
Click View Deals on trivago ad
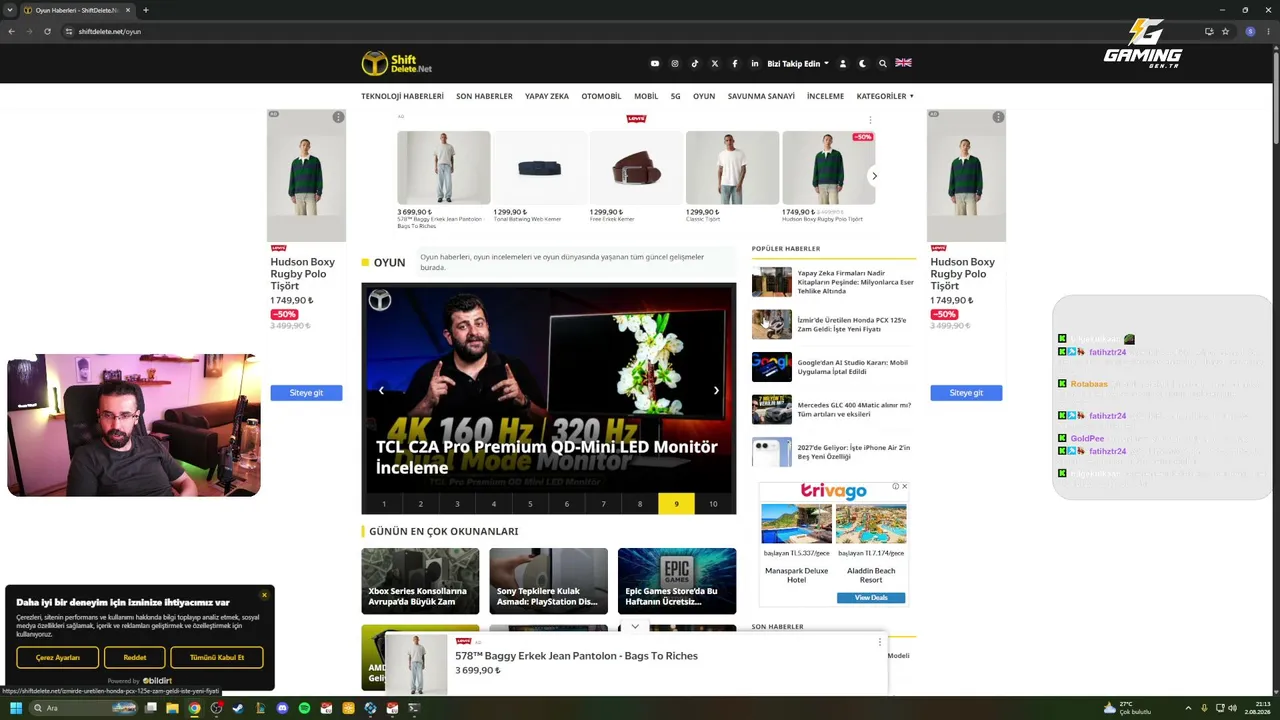871,598
